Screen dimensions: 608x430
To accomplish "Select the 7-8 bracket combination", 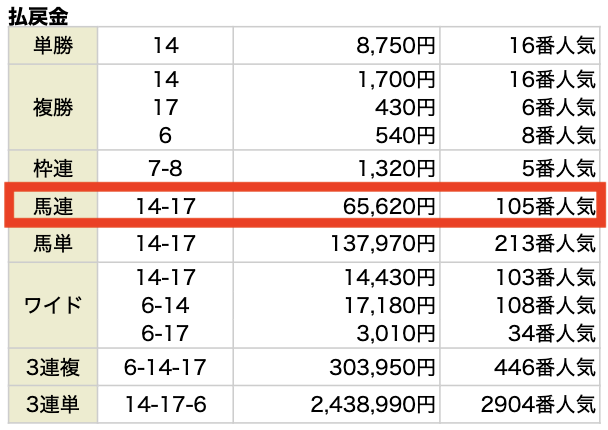I will pos(166,167).
